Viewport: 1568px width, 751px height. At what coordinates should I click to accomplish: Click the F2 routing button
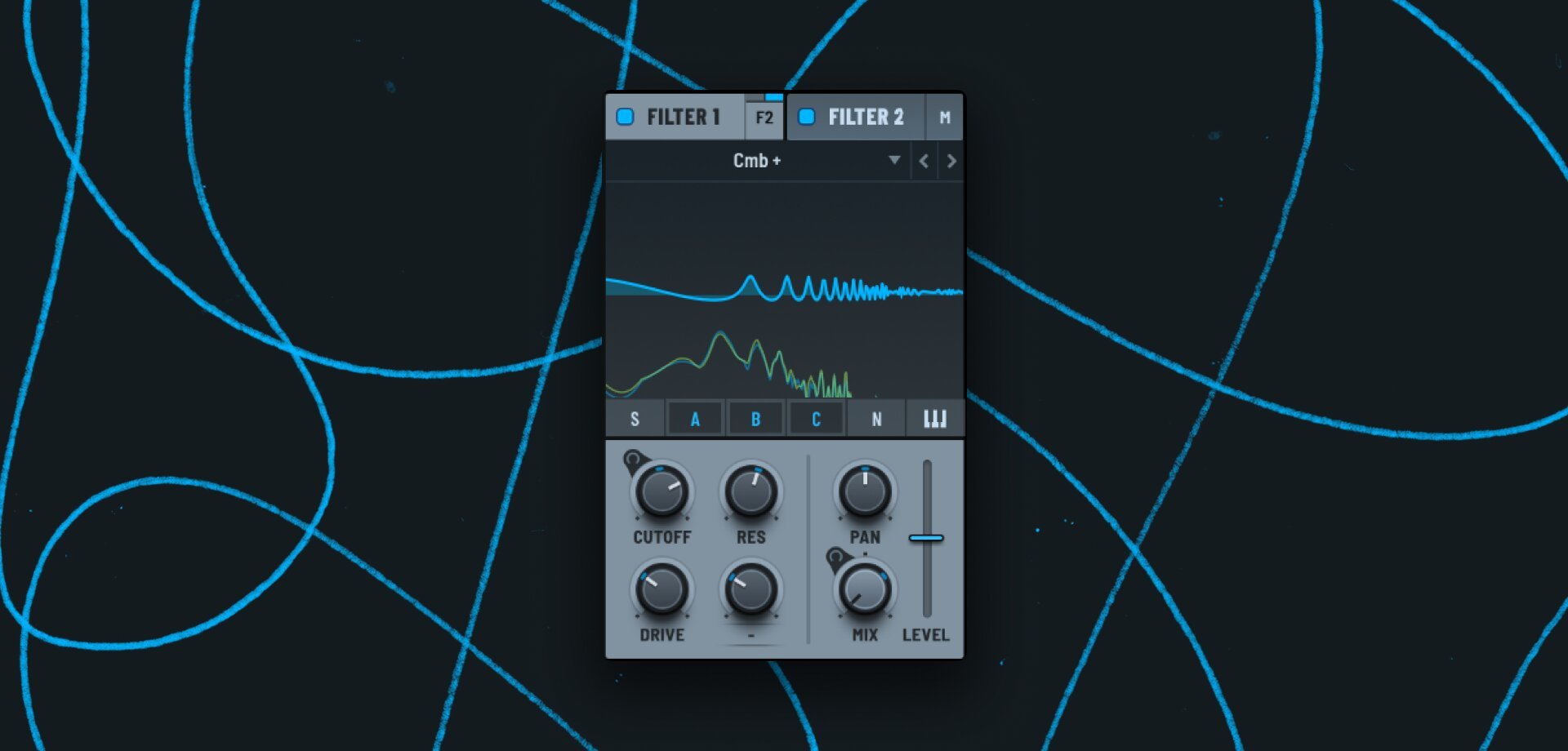coord(764,118)
